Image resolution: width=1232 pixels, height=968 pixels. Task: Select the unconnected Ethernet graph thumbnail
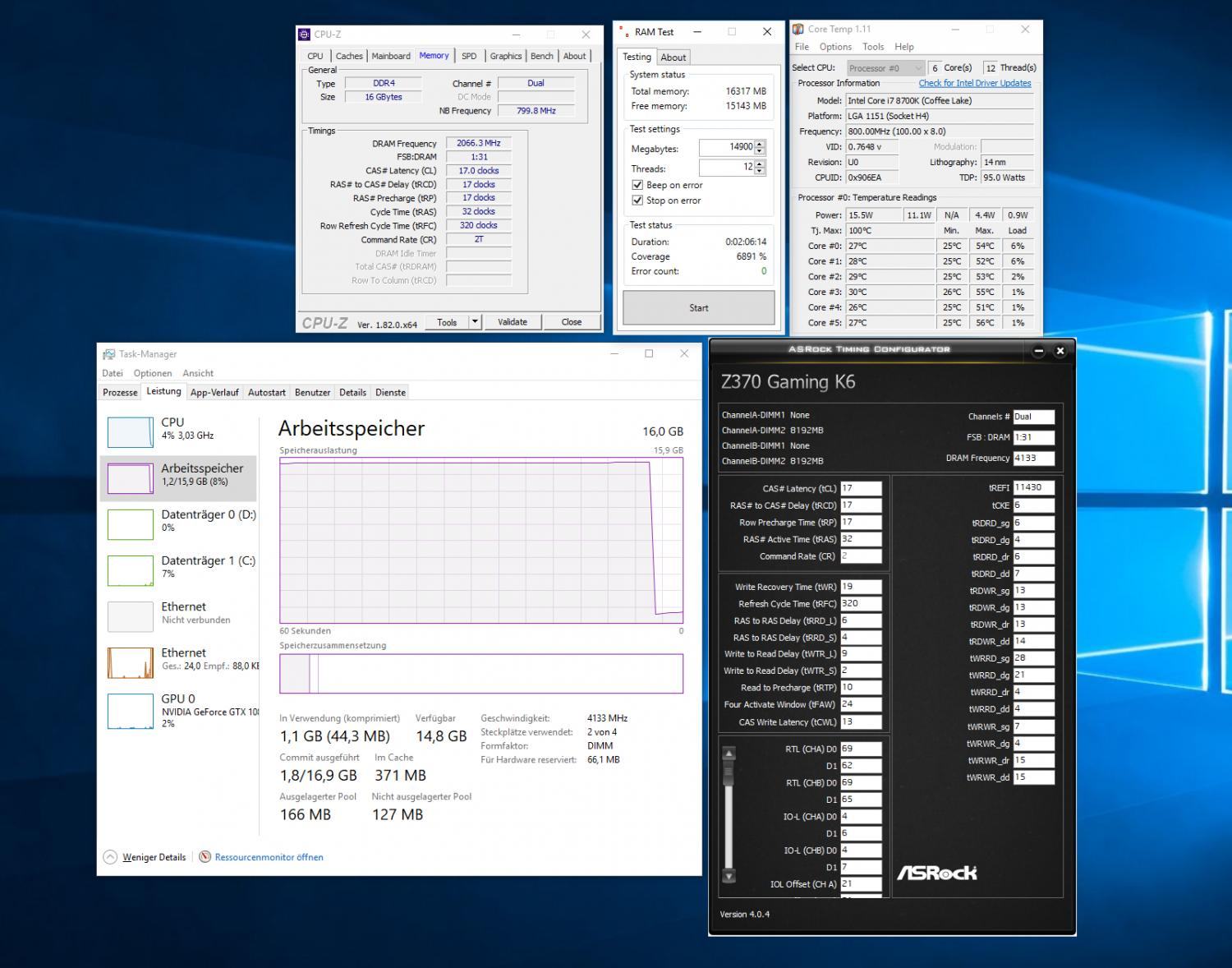(x=131, y=616)
